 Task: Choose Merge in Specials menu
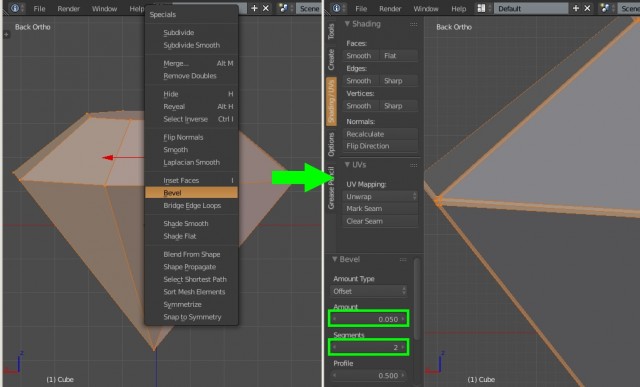[x=191, y=63]
